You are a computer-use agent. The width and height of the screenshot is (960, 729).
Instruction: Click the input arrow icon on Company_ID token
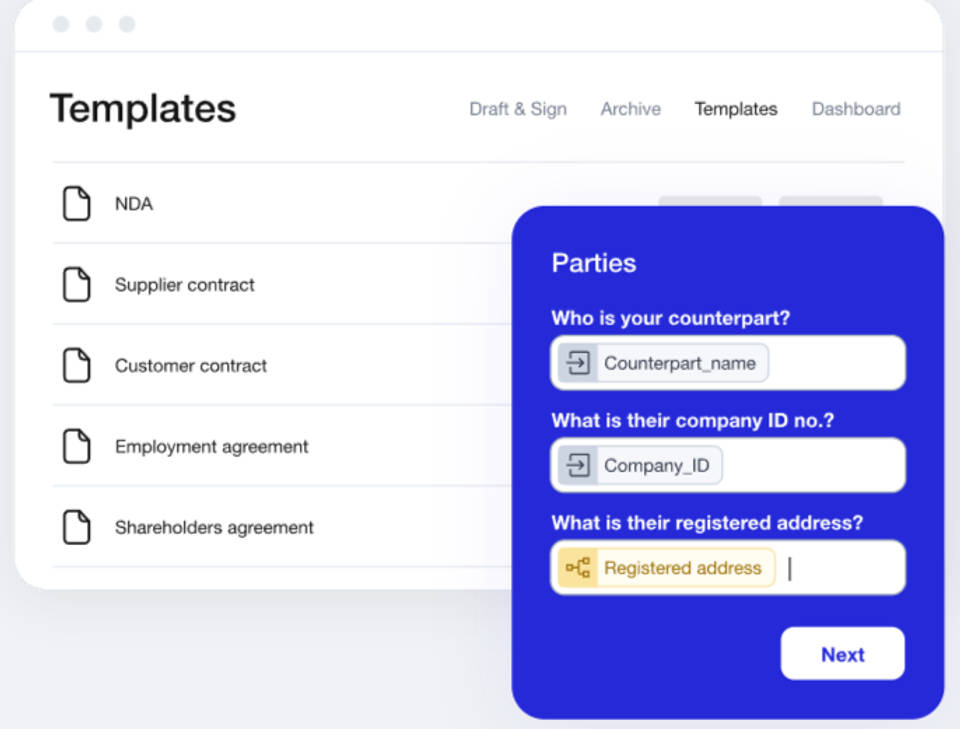coord(578,465)
